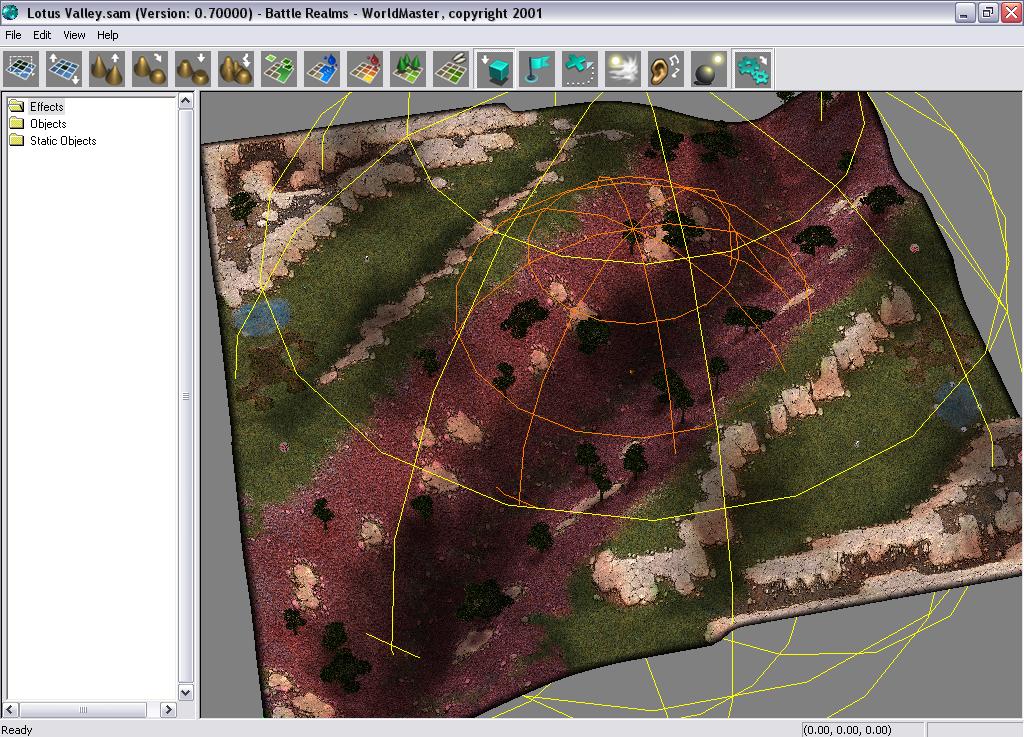
Task: Select the red drop terrain paint tool
Action: tap(366, 69)
